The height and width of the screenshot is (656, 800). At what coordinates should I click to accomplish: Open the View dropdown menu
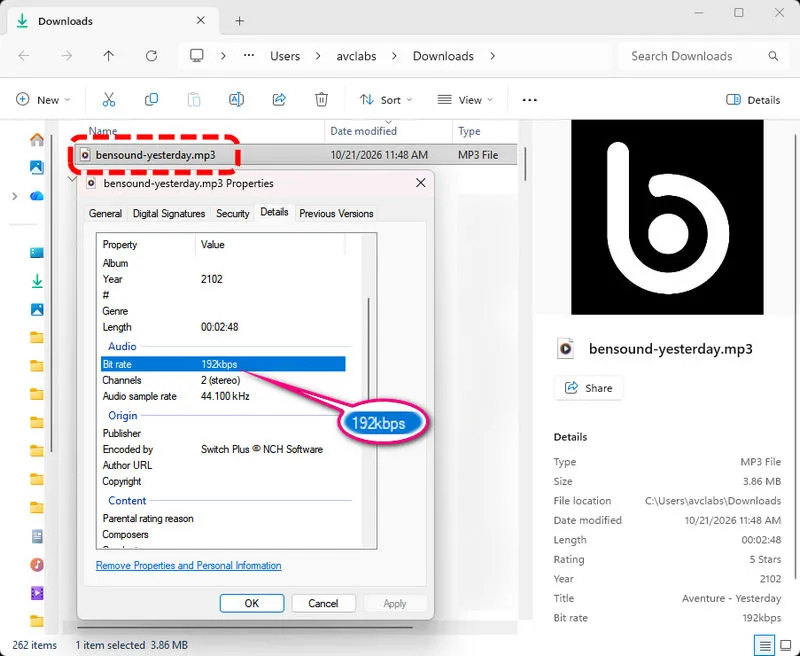tap(465, 100)
